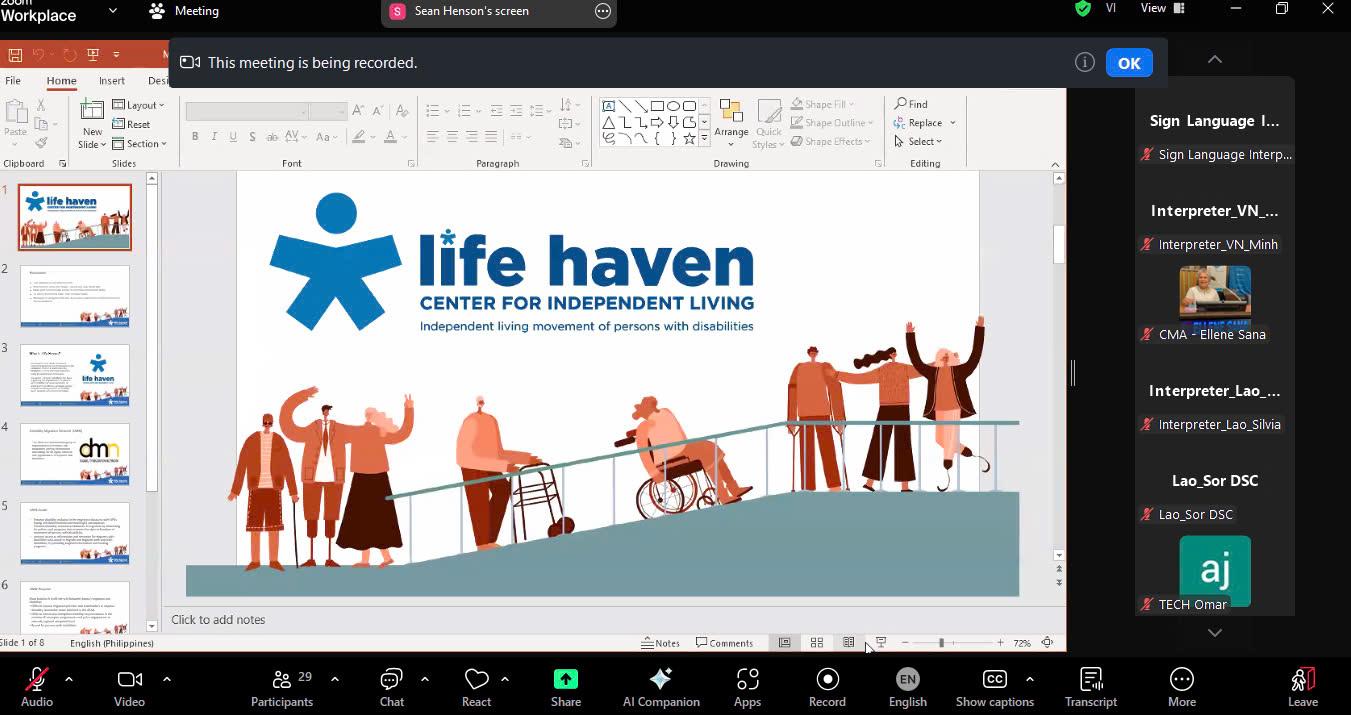Viewport: 1351px width, 715px height.
Task: Open the Zoom Workplace dropdown chevron
Action: 112,11
